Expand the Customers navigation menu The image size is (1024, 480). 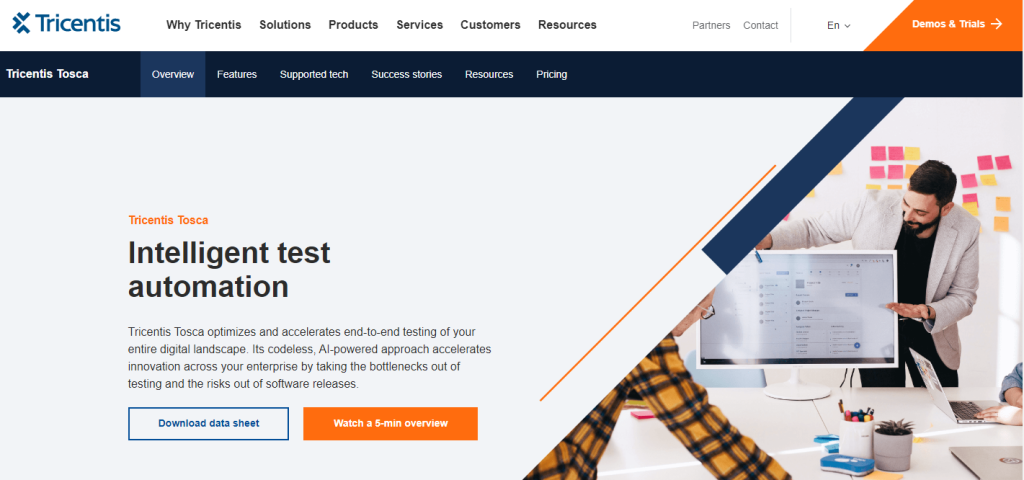click(x=490, y=25)
